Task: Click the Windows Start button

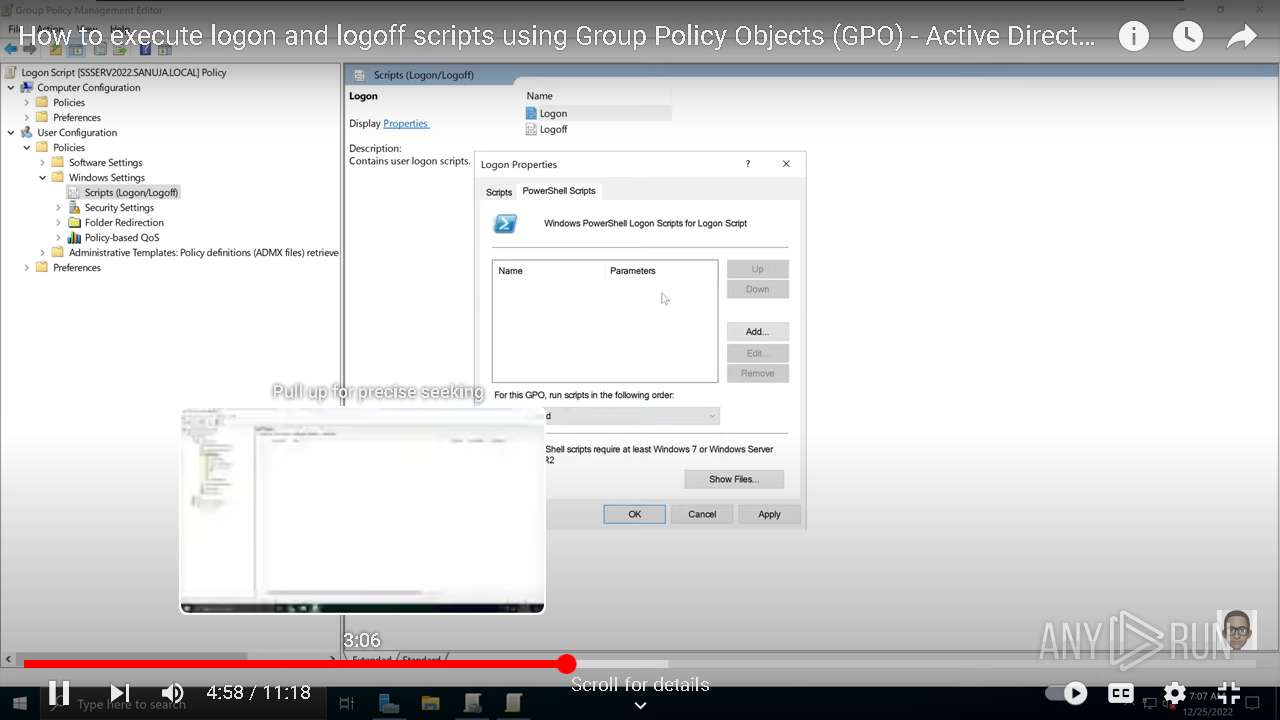Action: (x=19, y=704)
